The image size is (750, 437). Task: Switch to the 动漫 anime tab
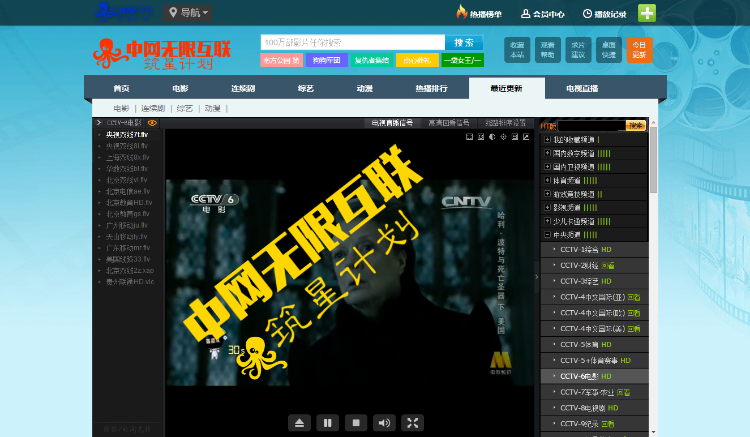coord(364,88)
